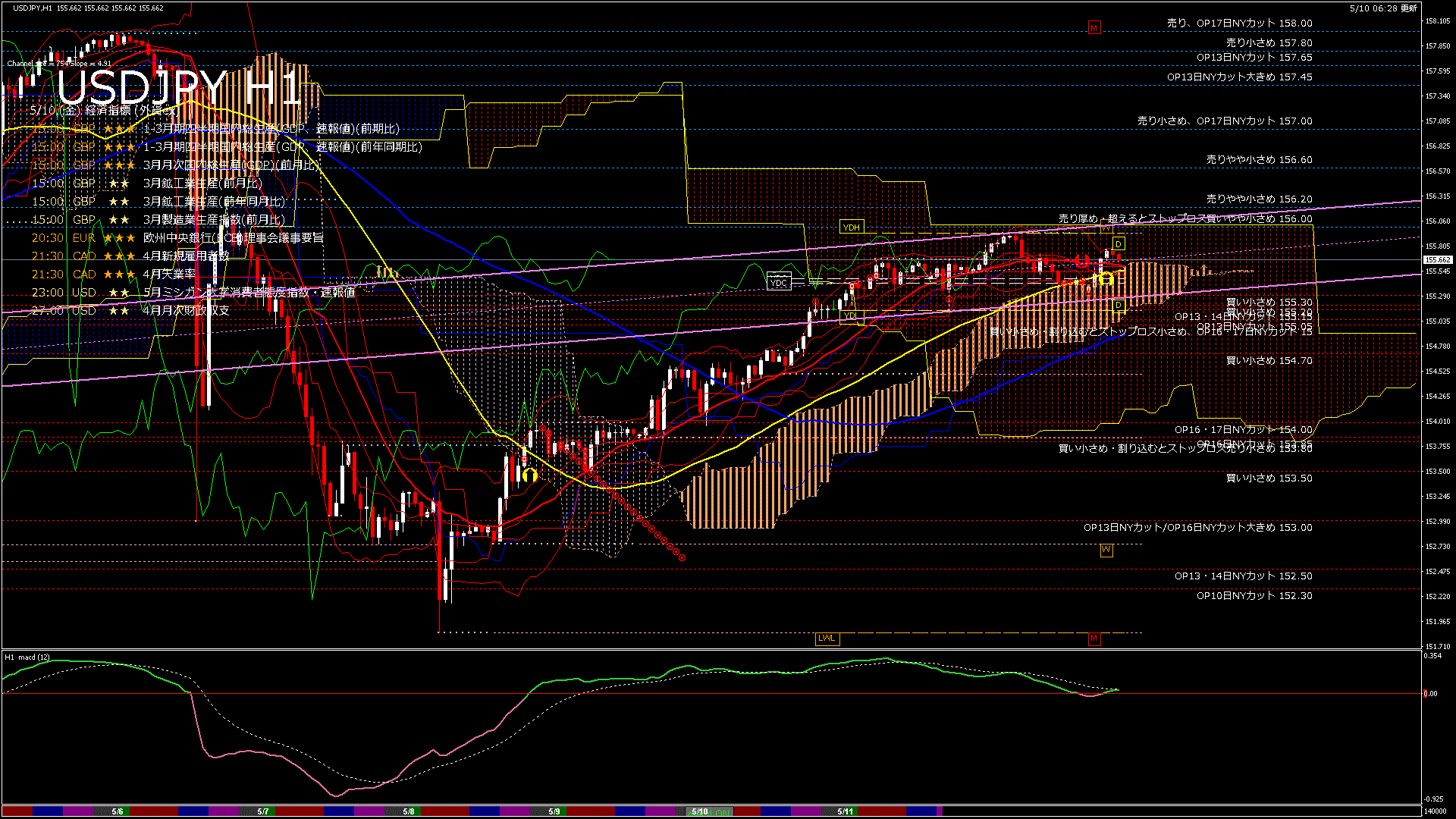
Task: Click the 売り厚め 156.00 order label
Action: [1185, 219]
